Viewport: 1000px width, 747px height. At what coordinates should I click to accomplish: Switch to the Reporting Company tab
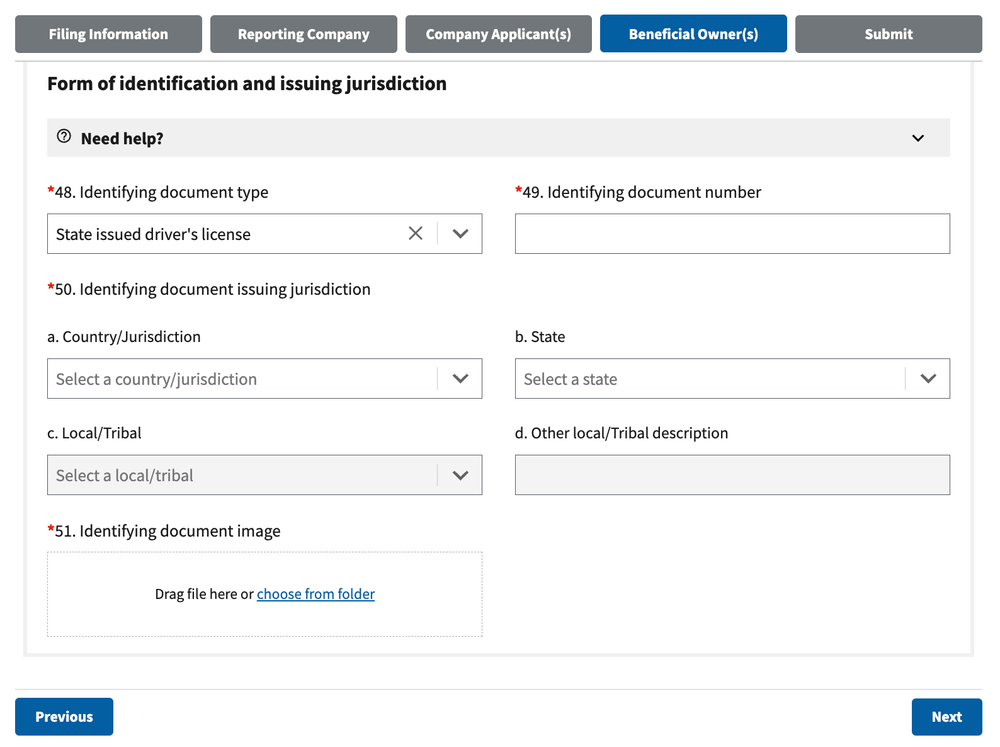pos(304,34)
